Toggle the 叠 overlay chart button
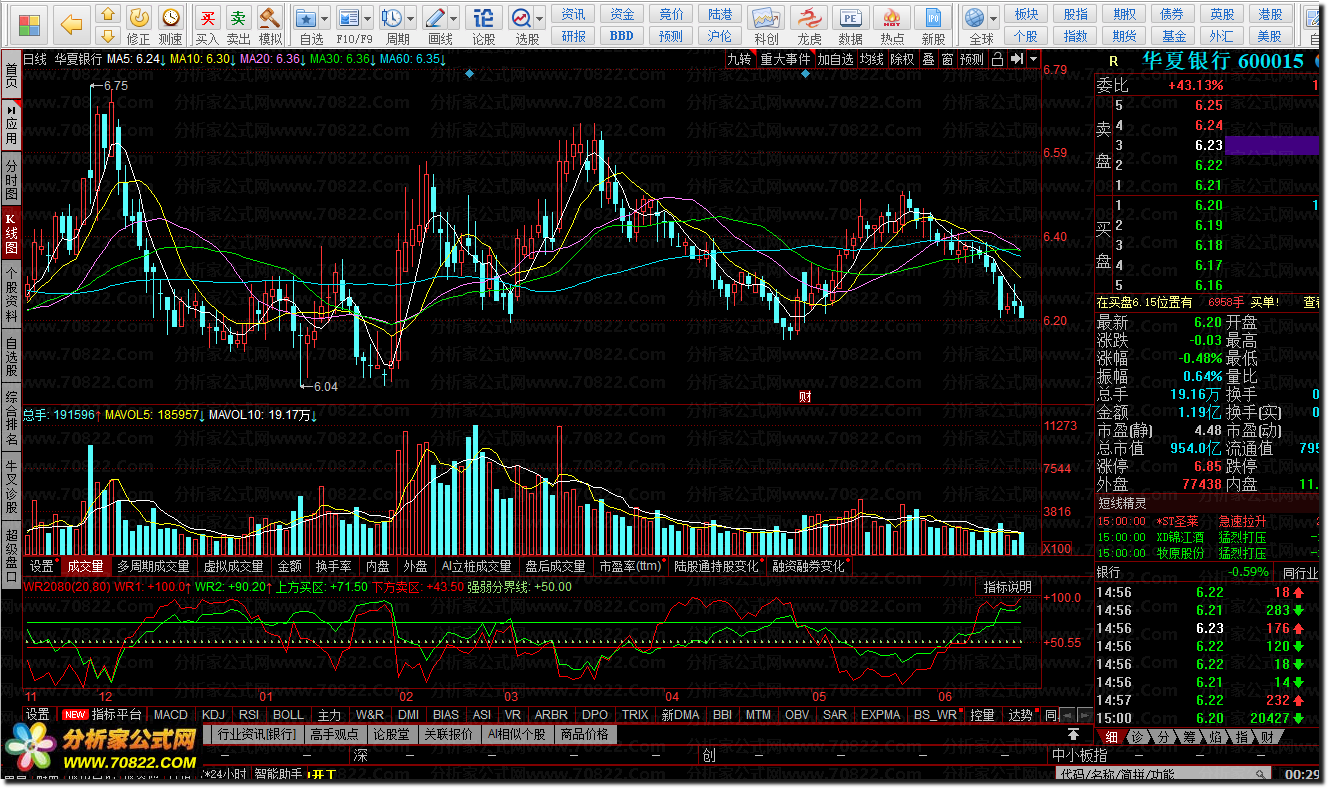Image resolution: width=1329 pixels, height=788 pixels. (929, 59)
